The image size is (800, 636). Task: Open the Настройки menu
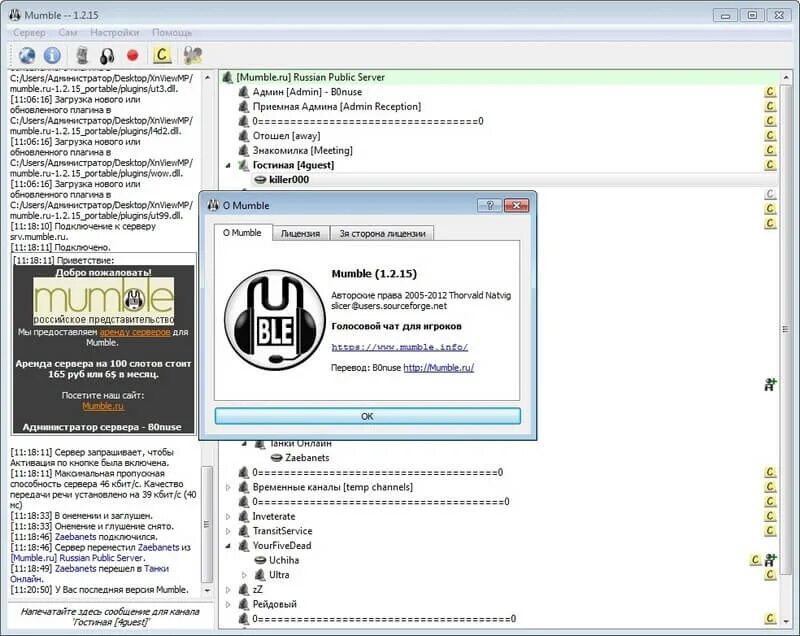pos(114,33)
